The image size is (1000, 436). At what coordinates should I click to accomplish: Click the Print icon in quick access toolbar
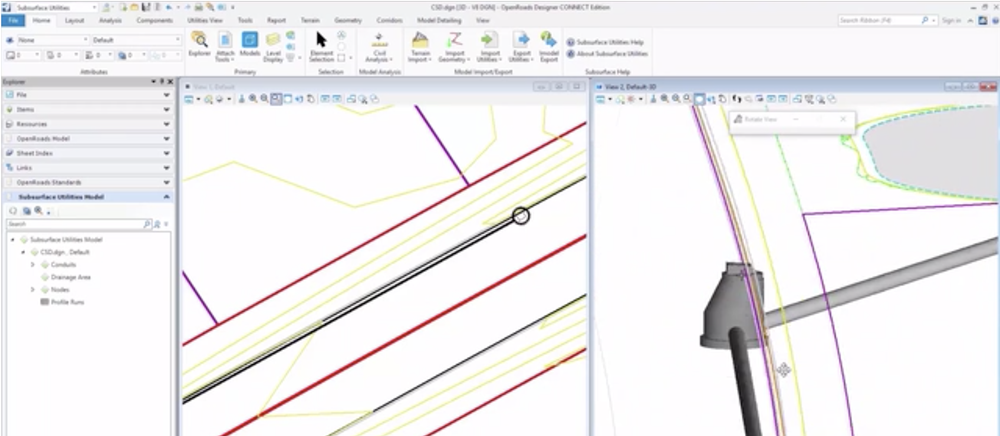click(199, 7)
